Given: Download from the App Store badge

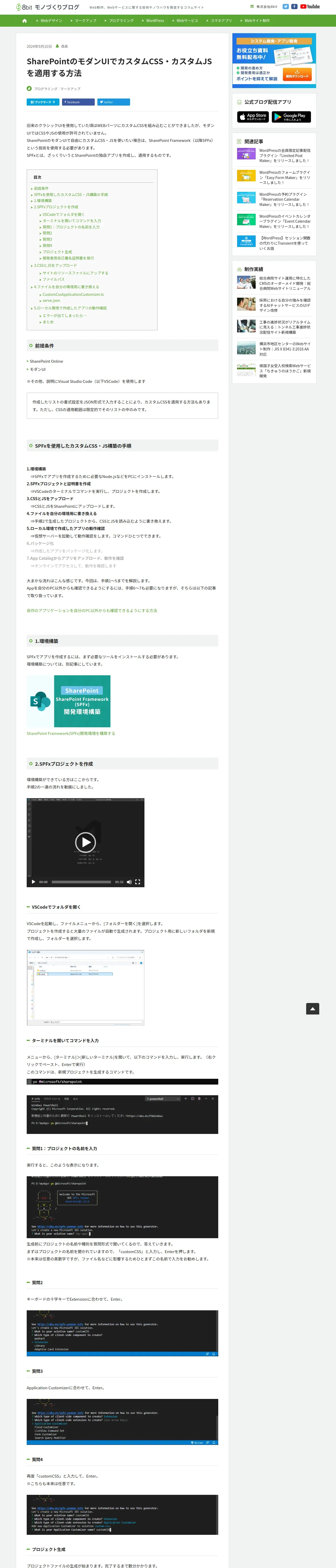Looking at the screenshot, I should [x=253, y=117].
